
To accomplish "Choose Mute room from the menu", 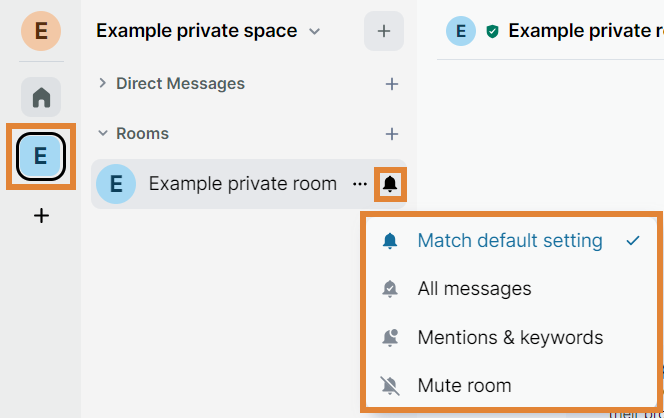I will tap(464, 385).
